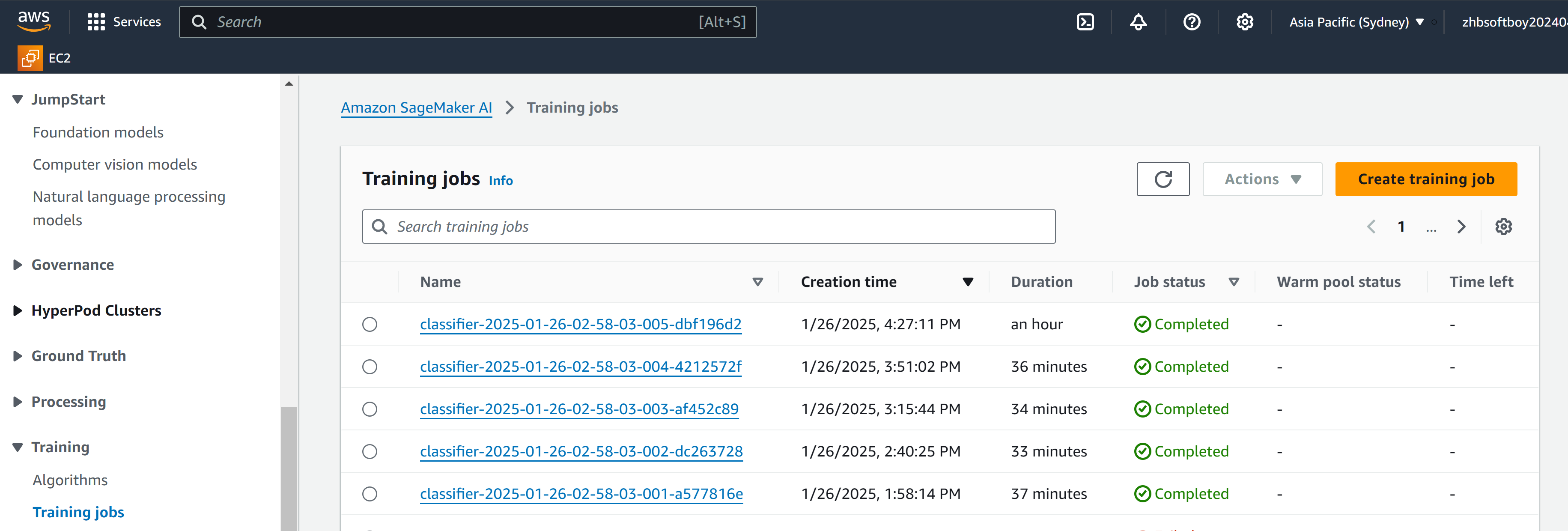Open the notifications bell
Screen dimensions: 1568x531
(x=1138, y=22)
